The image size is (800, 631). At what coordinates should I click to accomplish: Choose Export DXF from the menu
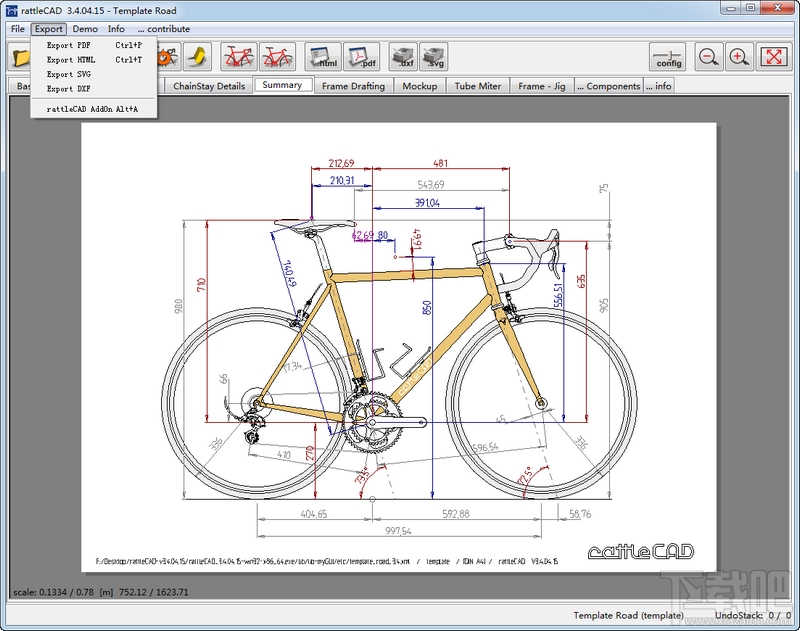pyautogui.click(x=94, y=89)
